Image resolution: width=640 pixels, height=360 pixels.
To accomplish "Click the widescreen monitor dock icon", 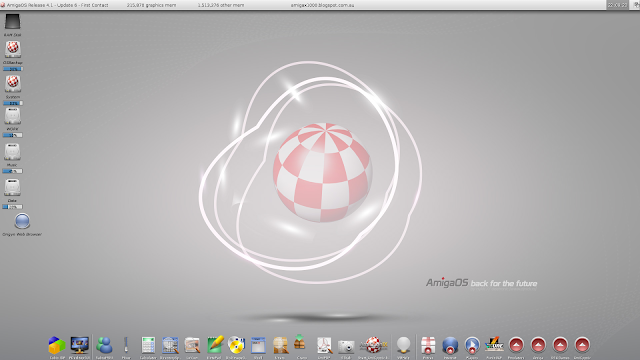I will pyautogui.click(x=80, y=345).
